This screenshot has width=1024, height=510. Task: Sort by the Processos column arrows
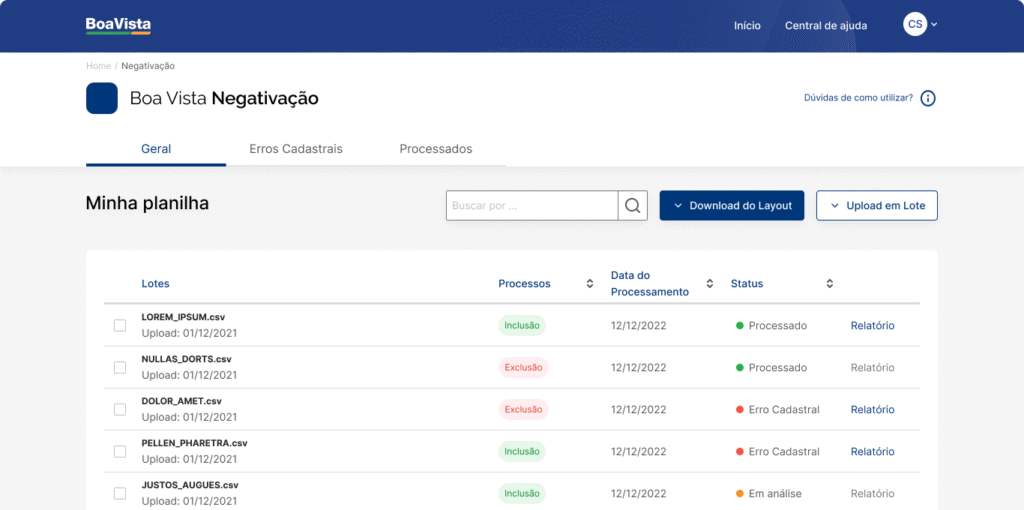click(x=590, y=284)
